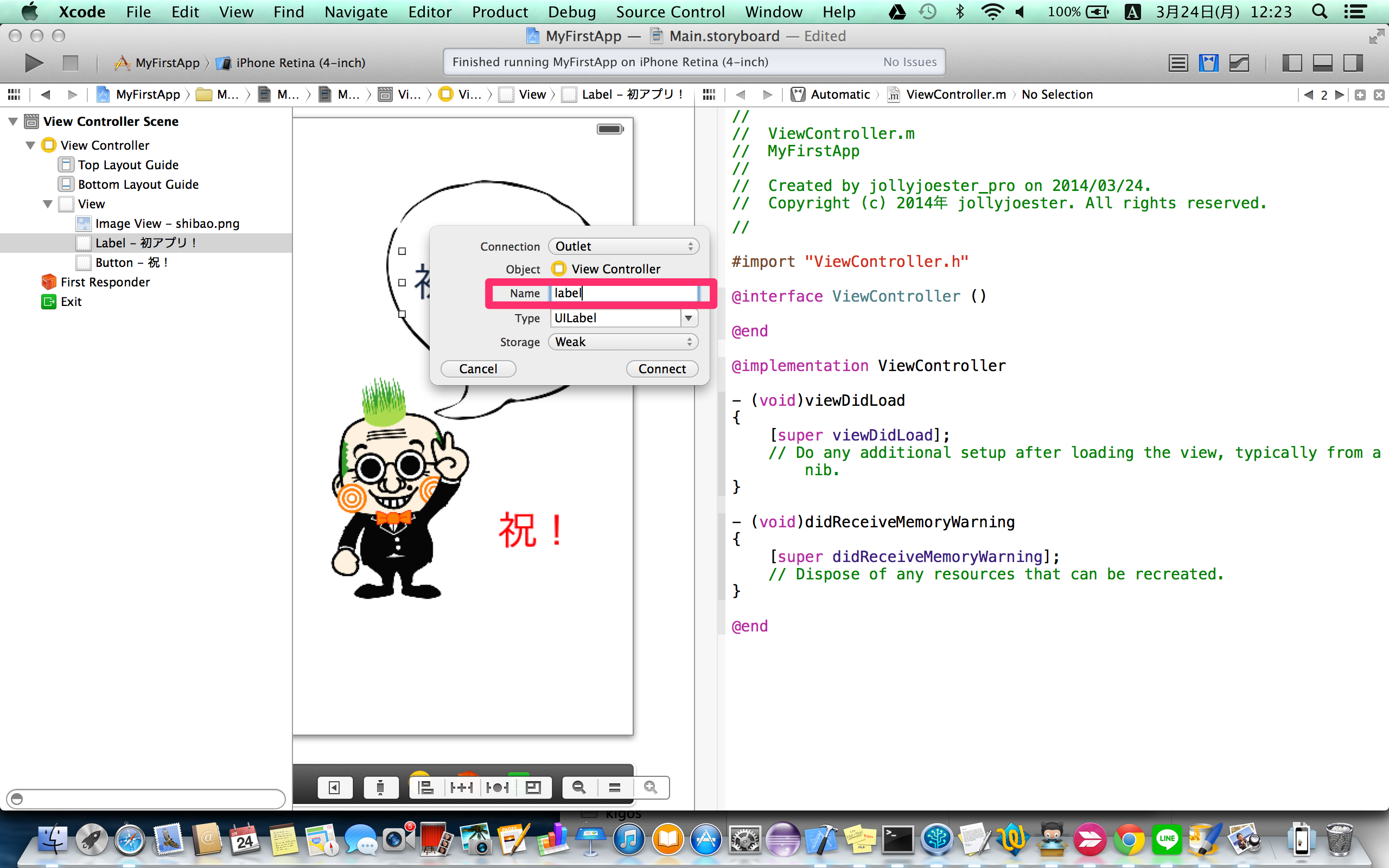Click the Align constraints icon
1389x868 pixels.
tap(426, 787)
